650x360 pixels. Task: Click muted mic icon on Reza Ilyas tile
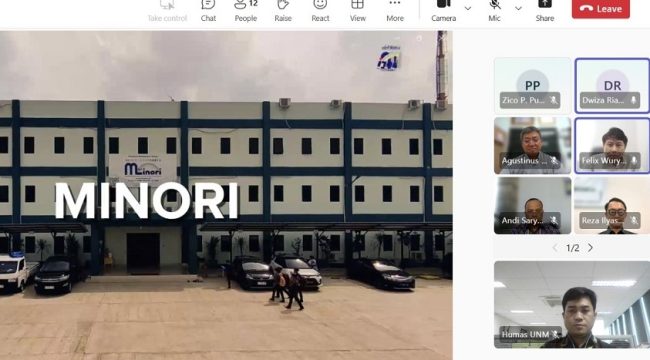click(x=633, y=220)
